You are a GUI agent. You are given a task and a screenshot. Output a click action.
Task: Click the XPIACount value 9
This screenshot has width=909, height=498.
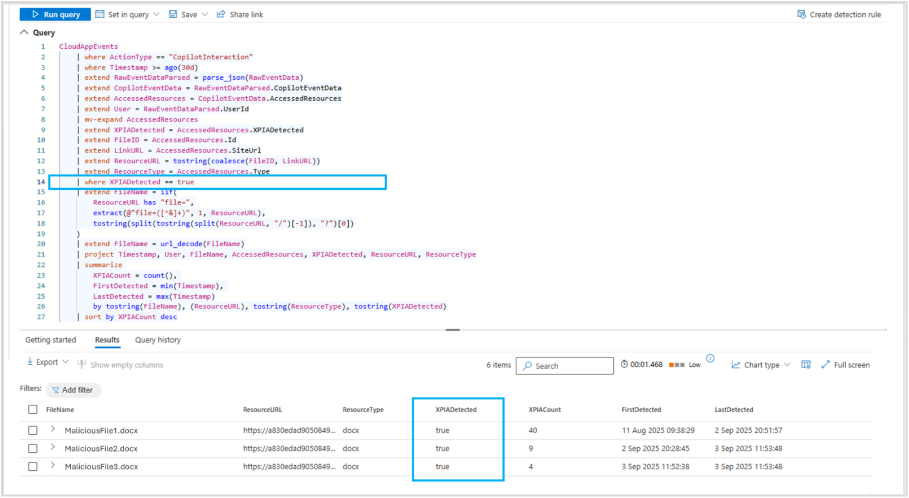click(x=530, y=449)
